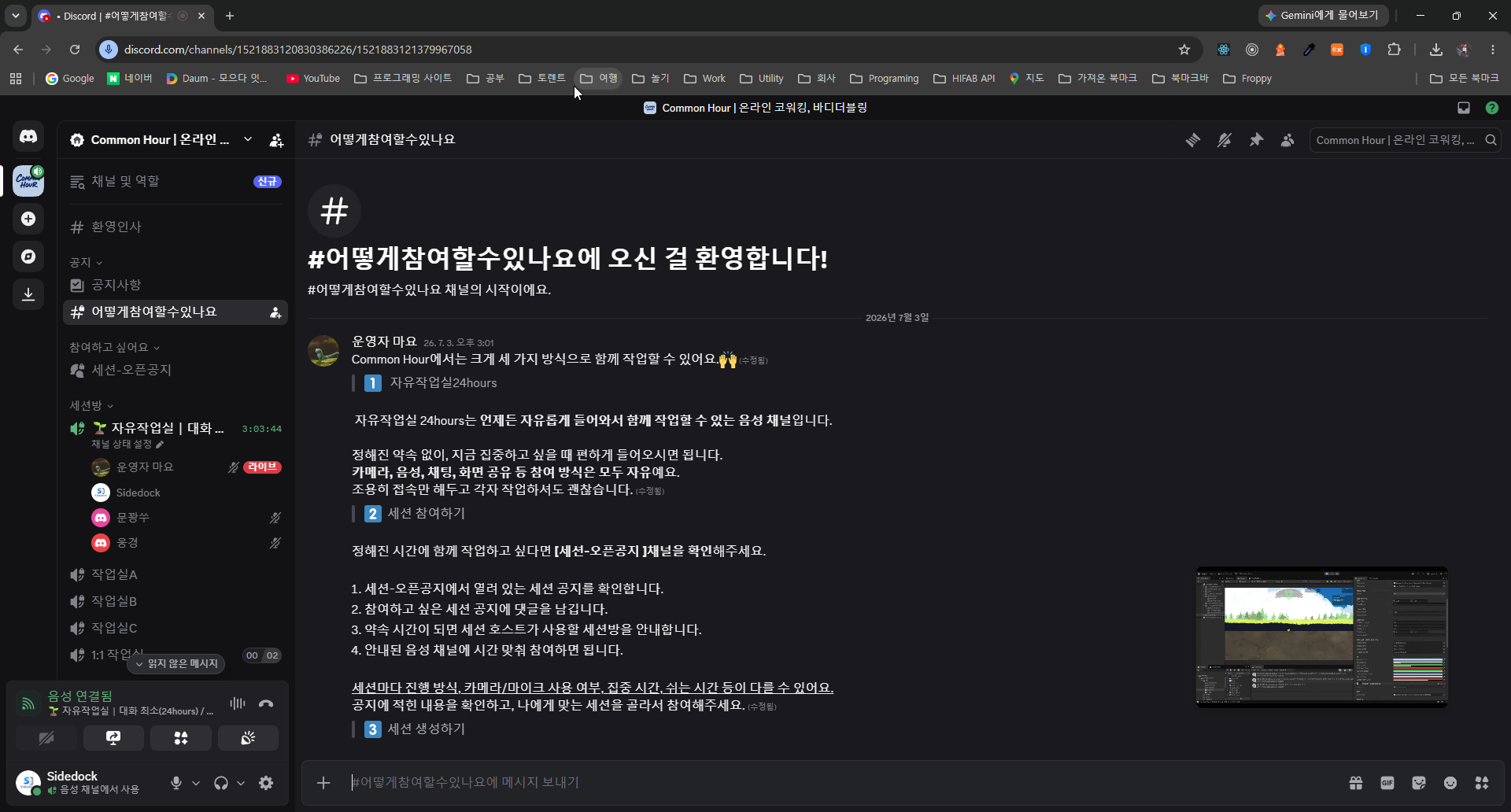Select voice member 문광수
The height and width of the screenshot is (812, 1511).
pos(186,518)
